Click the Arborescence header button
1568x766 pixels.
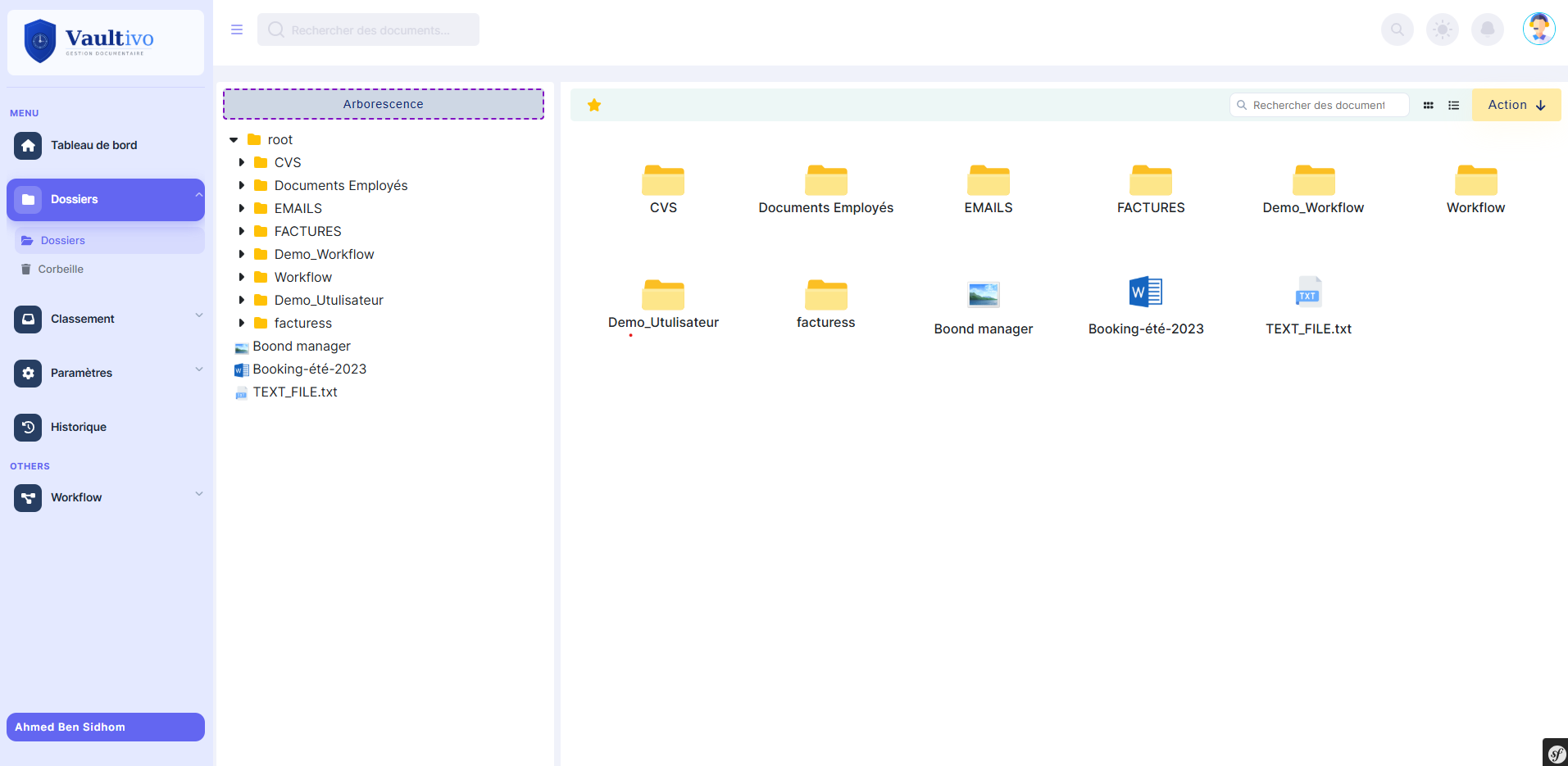point(384,104)
